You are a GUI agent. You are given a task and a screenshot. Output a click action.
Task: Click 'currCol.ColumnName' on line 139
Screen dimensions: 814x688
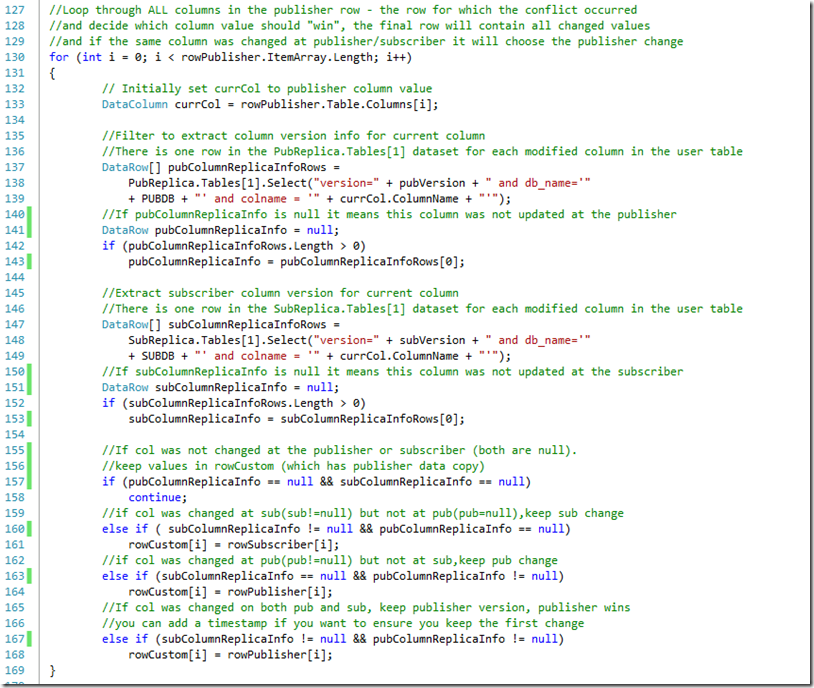[399, 199]
